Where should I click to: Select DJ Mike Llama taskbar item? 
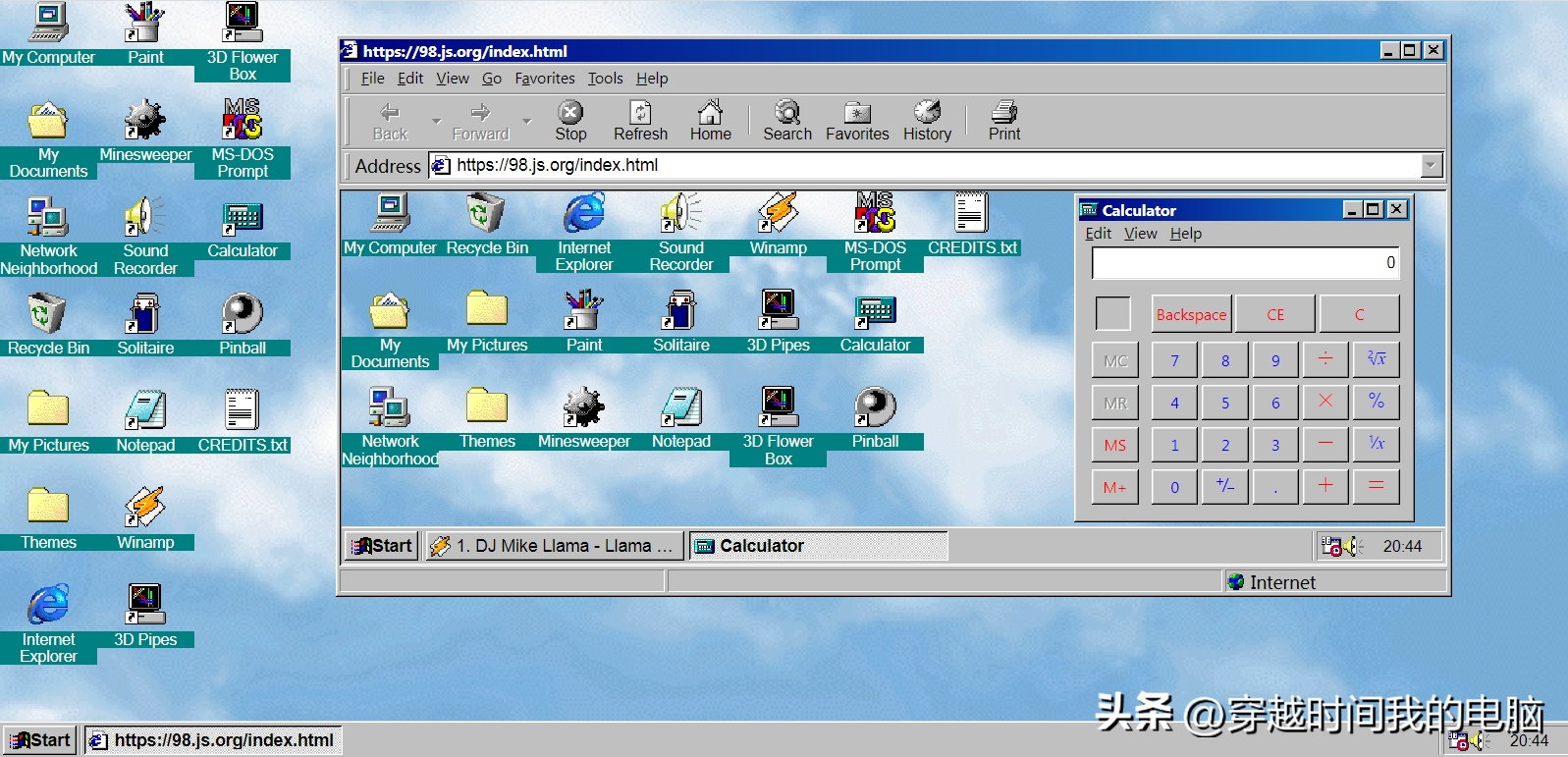click(554, 546)
